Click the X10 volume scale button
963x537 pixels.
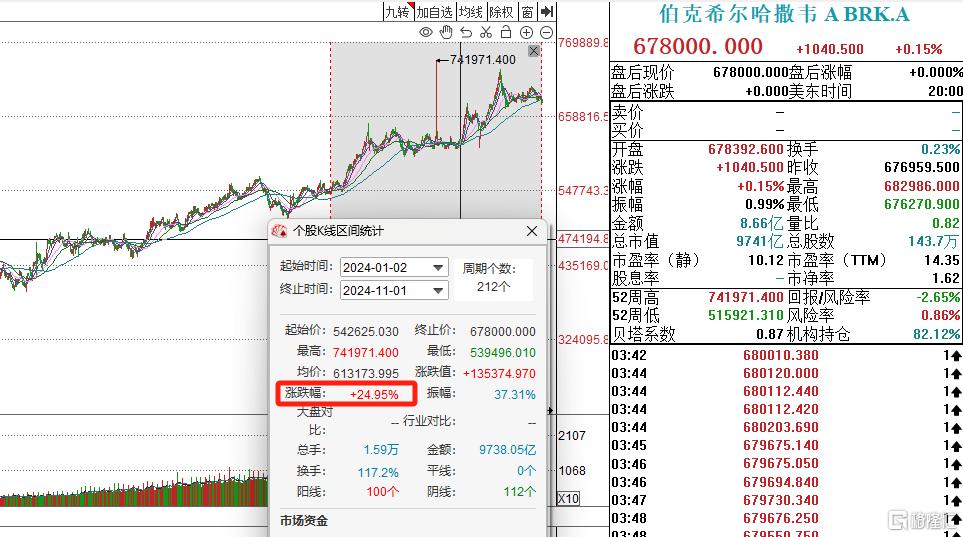point(568,498)
